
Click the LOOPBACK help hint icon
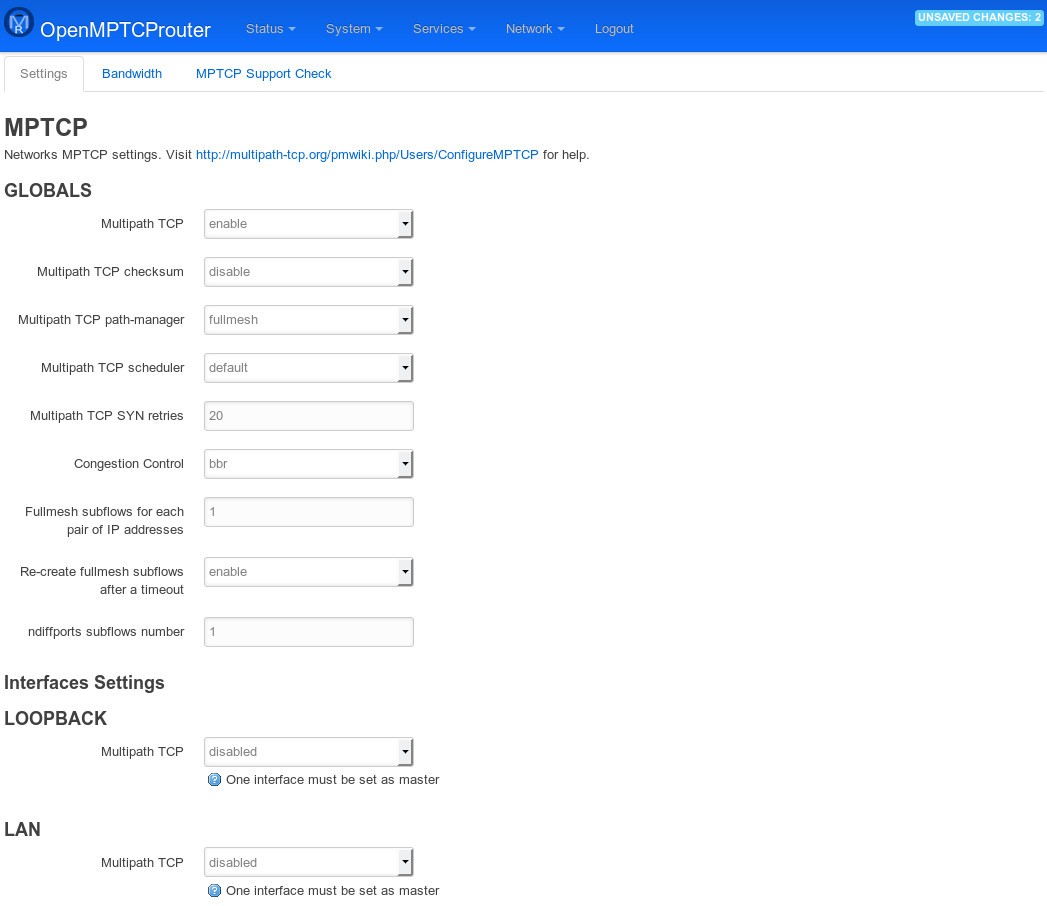(214, 780)
